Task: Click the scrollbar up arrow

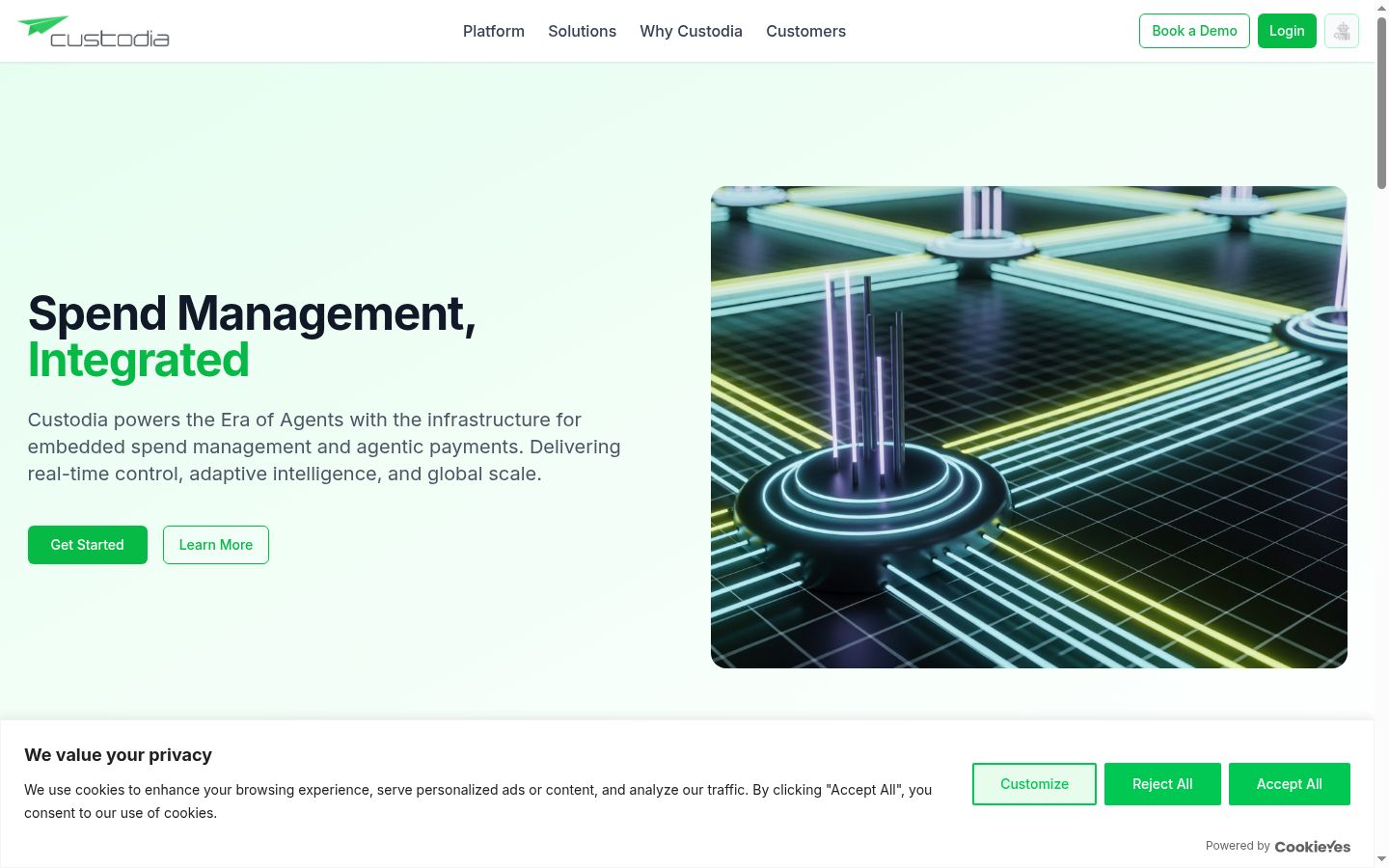Action: 1381,7
